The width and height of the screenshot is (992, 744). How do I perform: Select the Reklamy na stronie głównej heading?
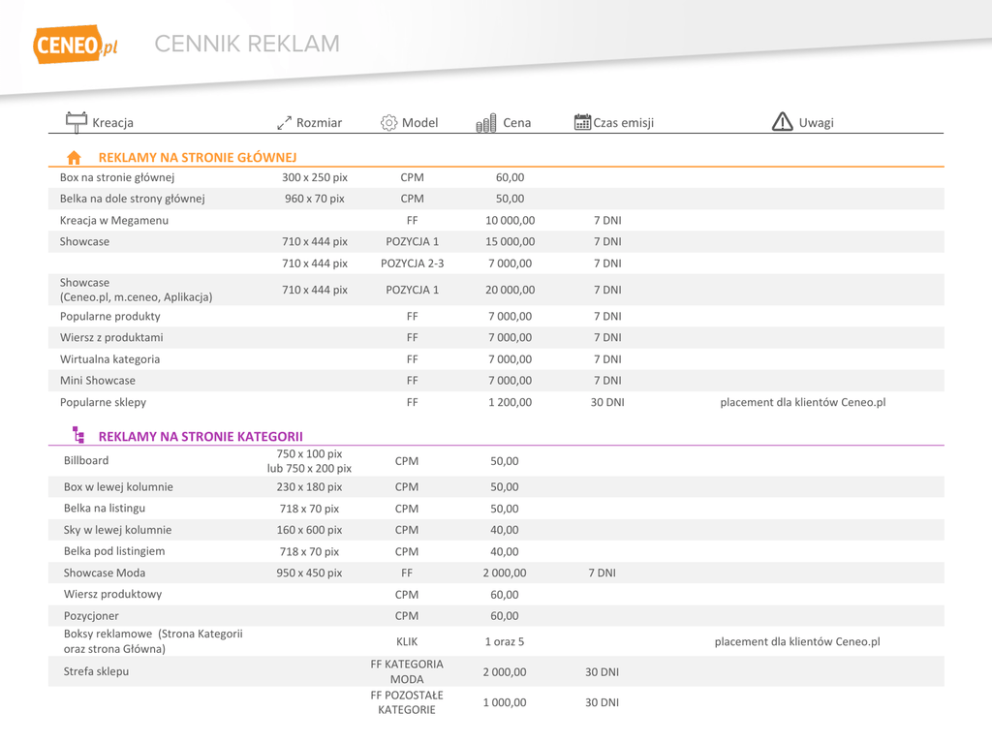(x=197, y=158)
